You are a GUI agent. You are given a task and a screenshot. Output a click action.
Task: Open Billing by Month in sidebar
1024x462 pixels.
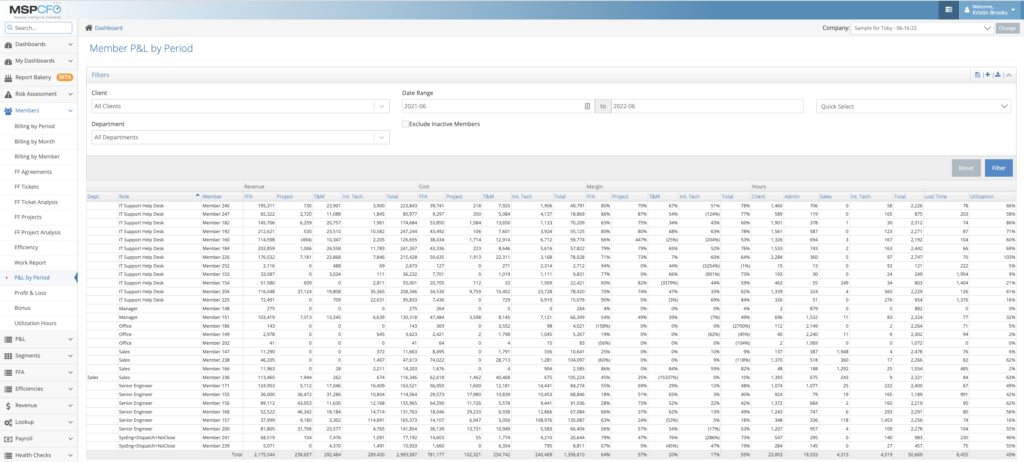pos(35,141)
